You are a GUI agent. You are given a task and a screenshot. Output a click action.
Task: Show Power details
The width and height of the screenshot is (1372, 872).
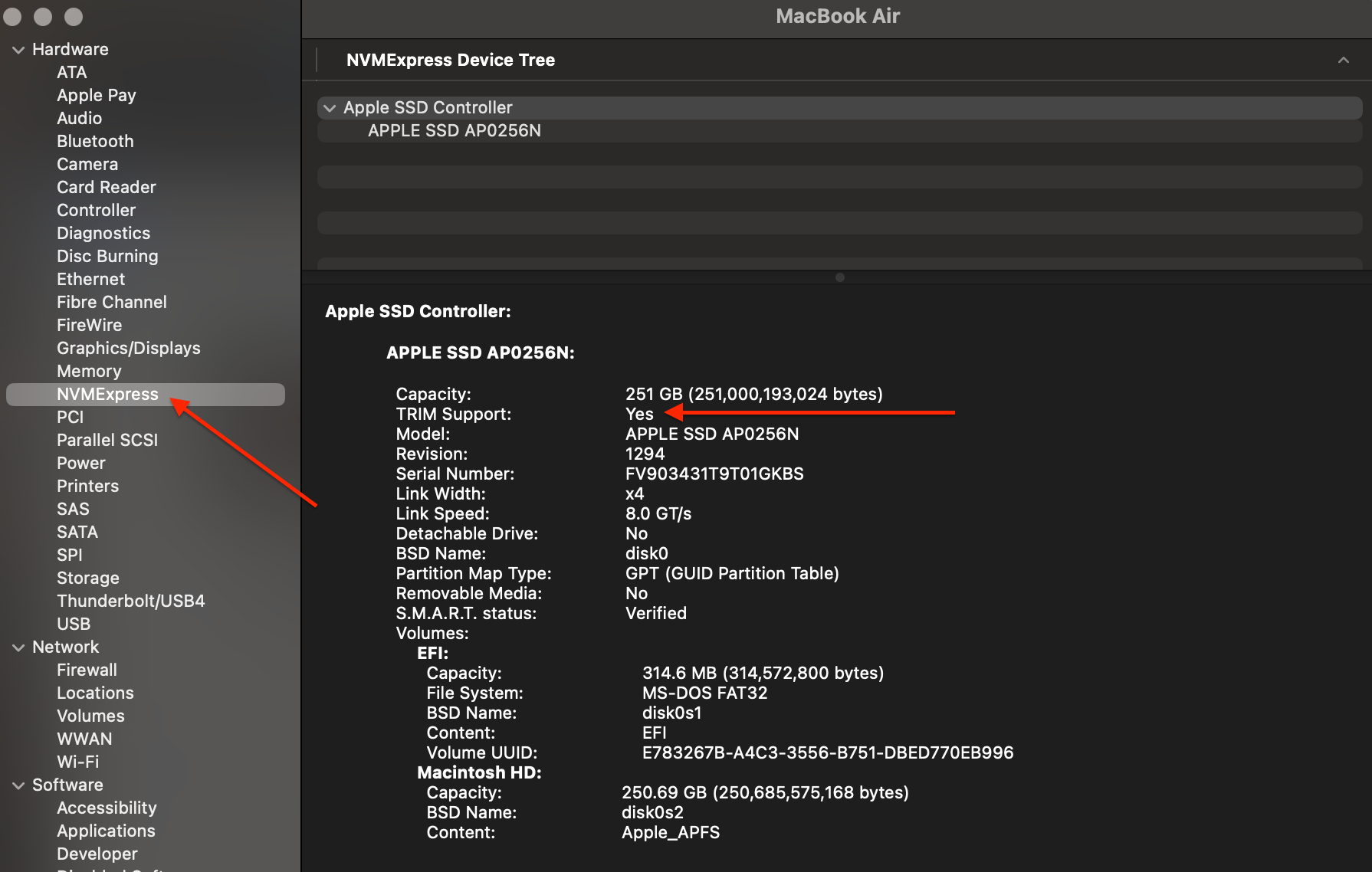point(81,463)
